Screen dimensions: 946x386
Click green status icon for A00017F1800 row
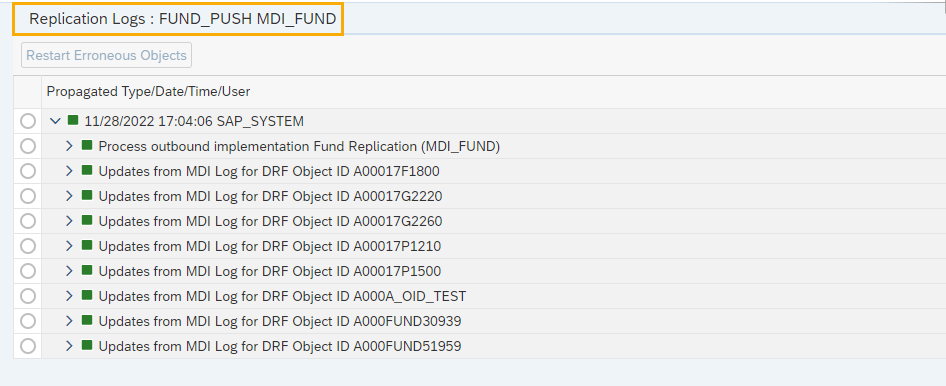point(87,170)
